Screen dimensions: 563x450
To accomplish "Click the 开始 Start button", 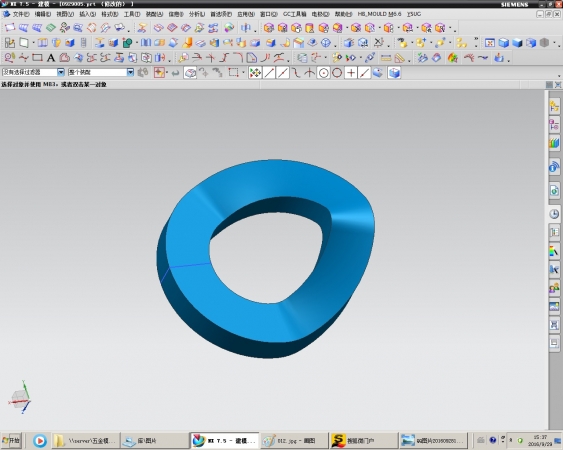I will [11, 440].
